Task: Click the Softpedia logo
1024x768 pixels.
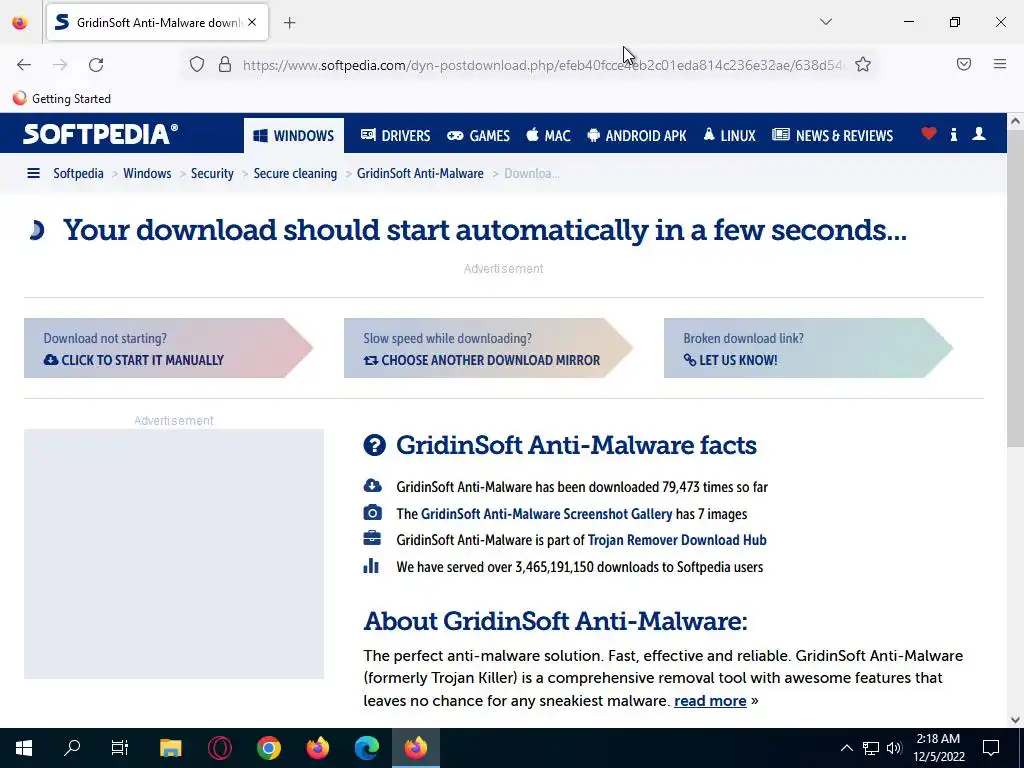Action: pos(101,134)
